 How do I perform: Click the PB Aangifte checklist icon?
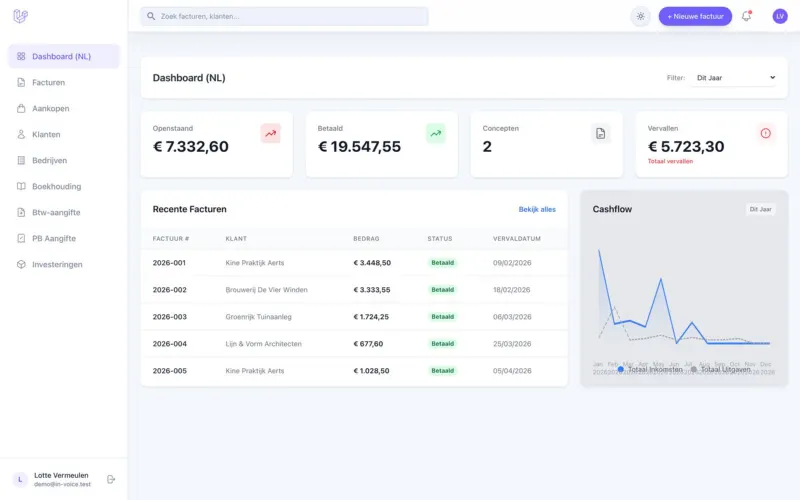point(21,238)
